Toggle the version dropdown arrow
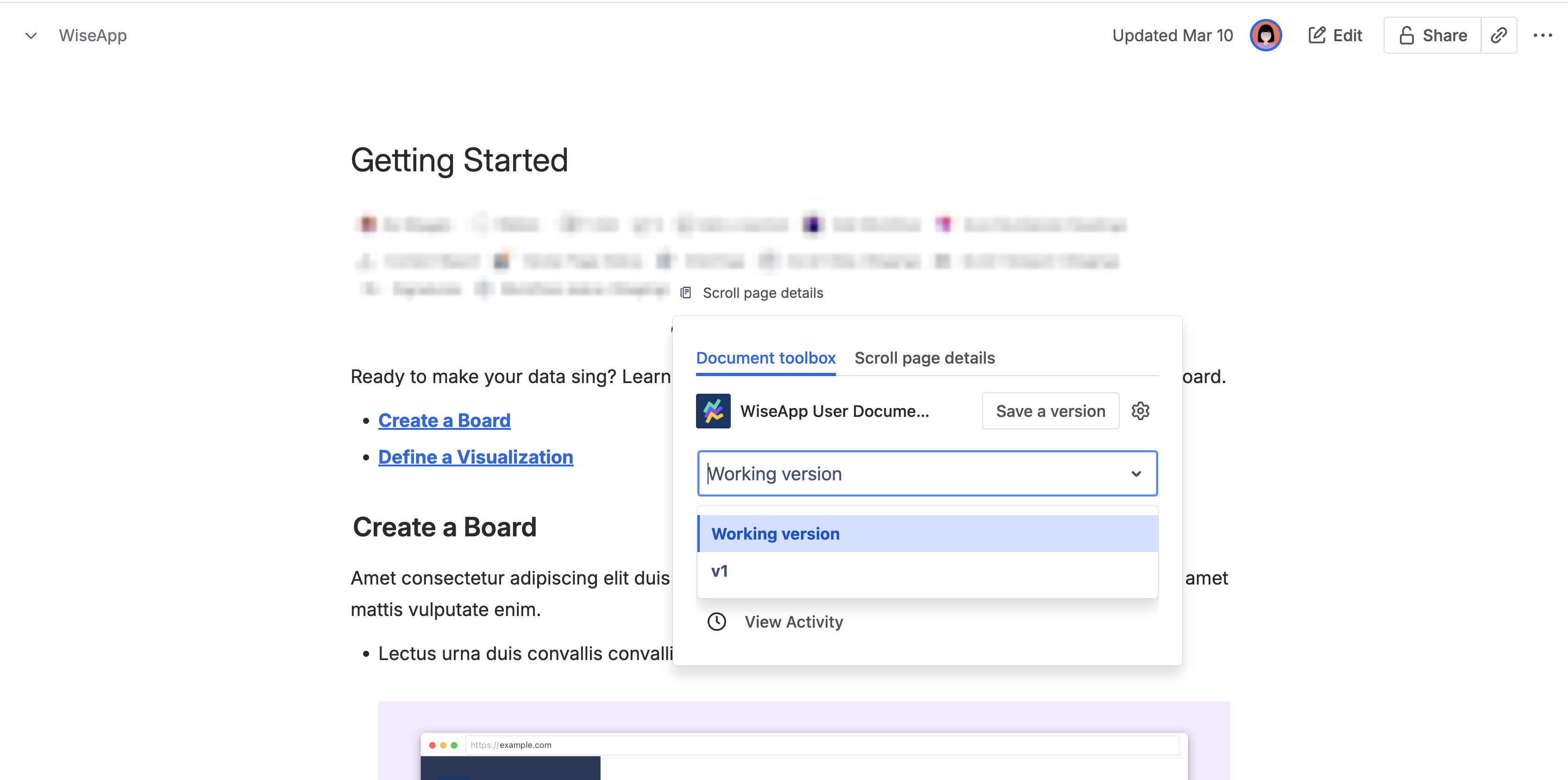This screenshot has height=780, width=1568. [1136, 474]
